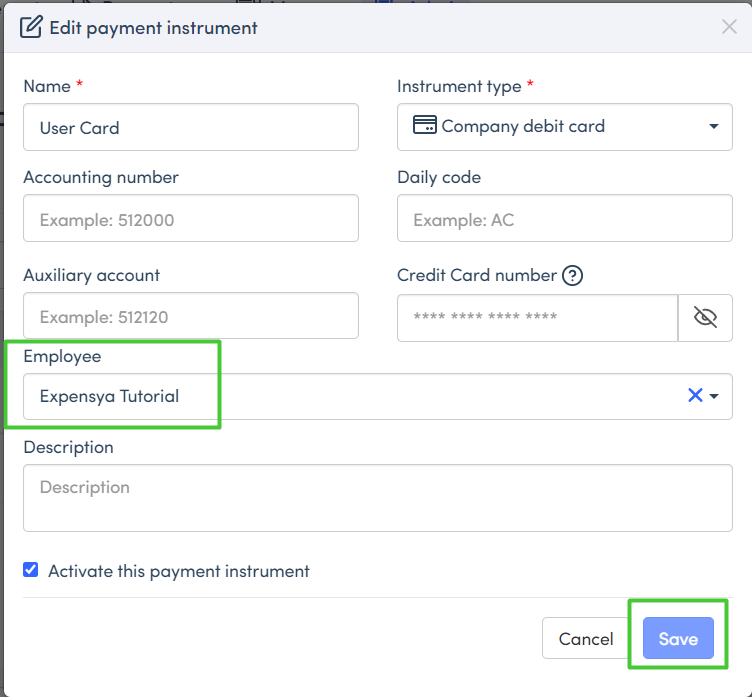Close the Edit payment instrument dialog
752x697 pixels.
click(x=729, y=27)
